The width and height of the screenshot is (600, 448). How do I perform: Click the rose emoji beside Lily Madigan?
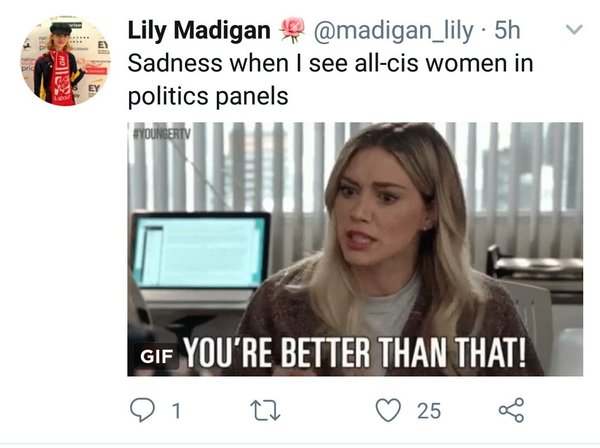[292, 31]
